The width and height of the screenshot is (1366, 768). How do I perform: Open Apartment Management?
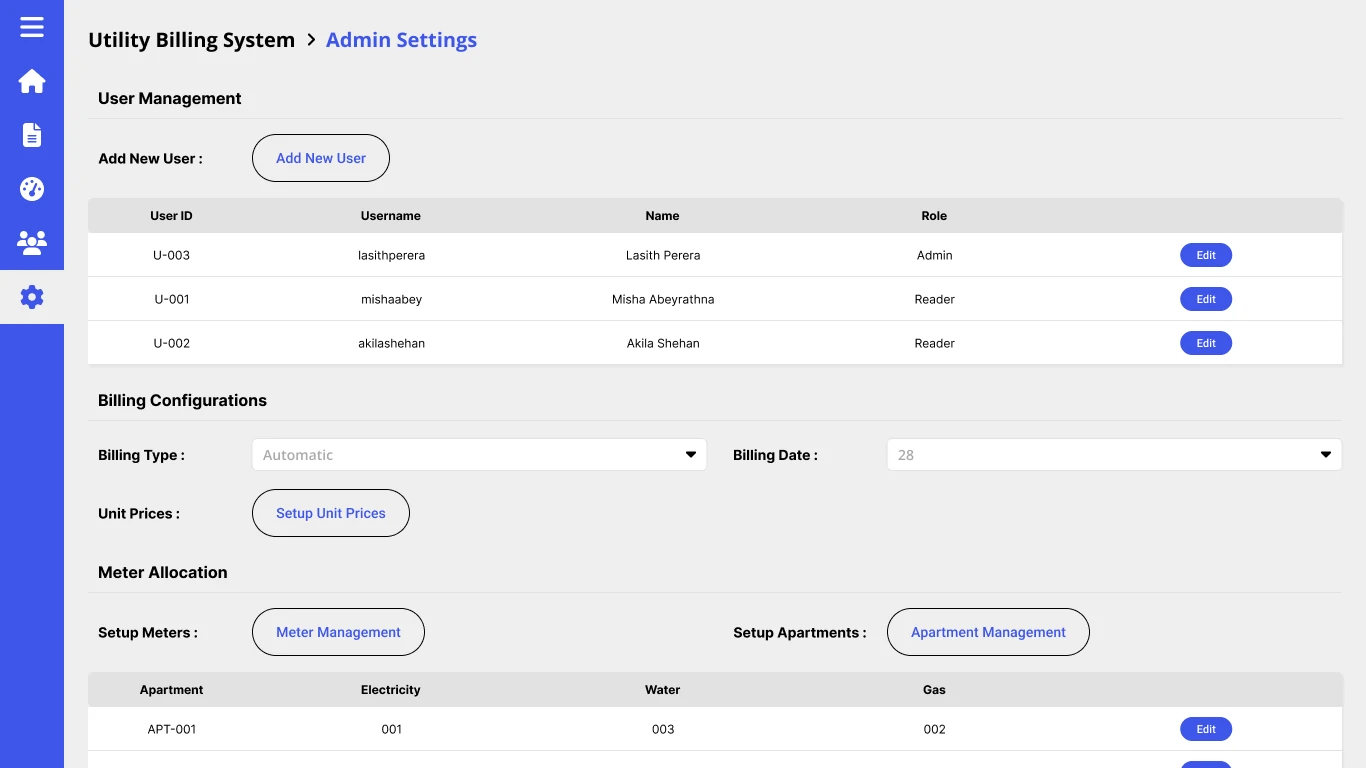(x=988, y=632)
